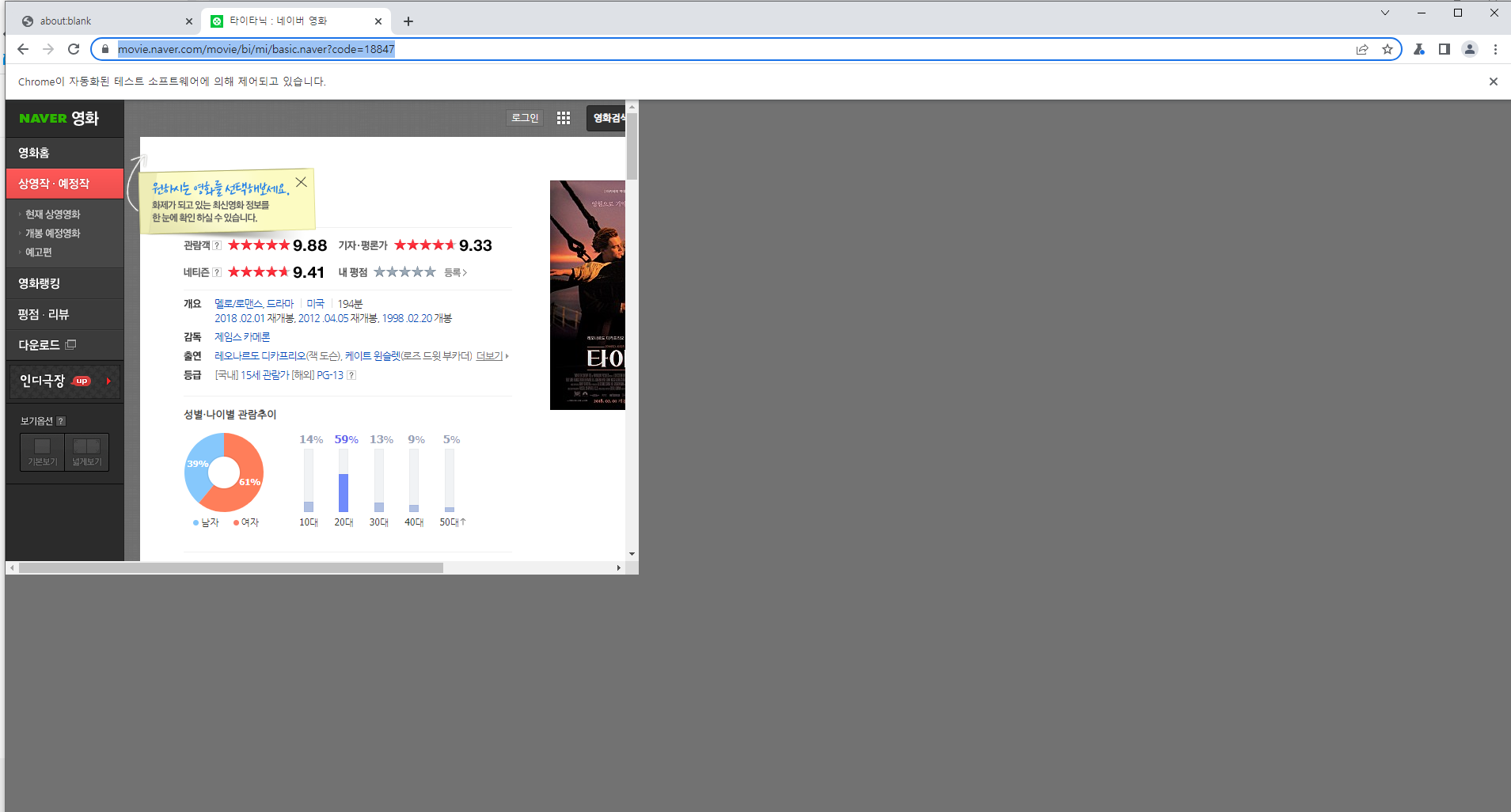
Task: Open the 영화홈 menu
Action: tap(64, 153)
